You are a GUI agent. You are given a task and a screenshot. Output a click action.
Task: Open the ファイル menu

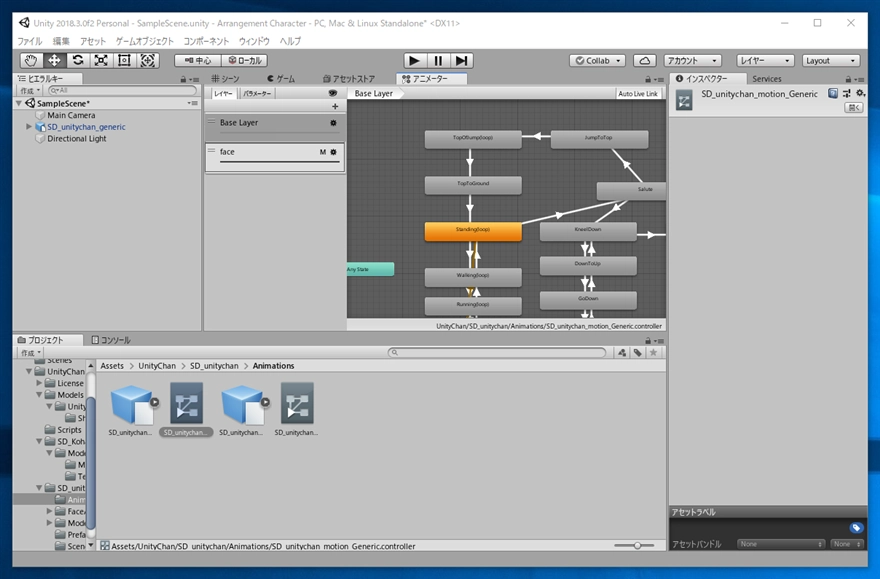pyautogui.click(x=30, y=41)
